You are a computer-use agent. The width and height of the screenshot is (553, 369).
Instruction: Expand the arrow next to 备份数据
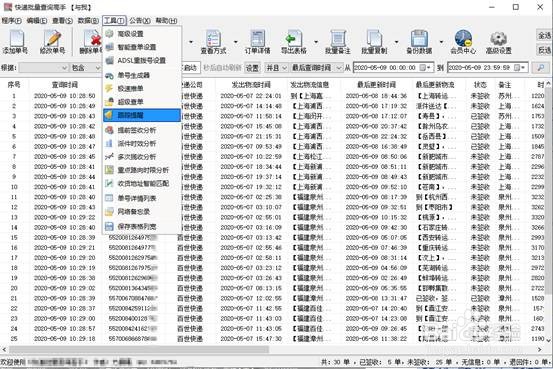point(442,42)
